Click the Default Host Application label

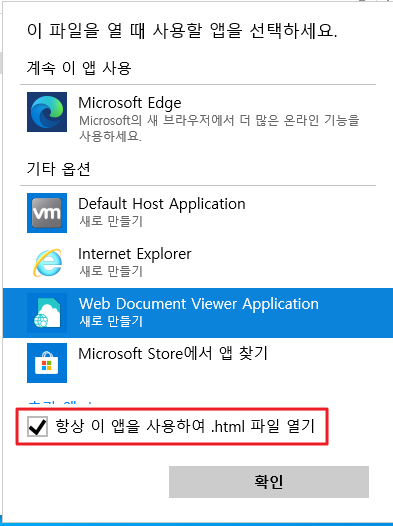coord(162,204)
